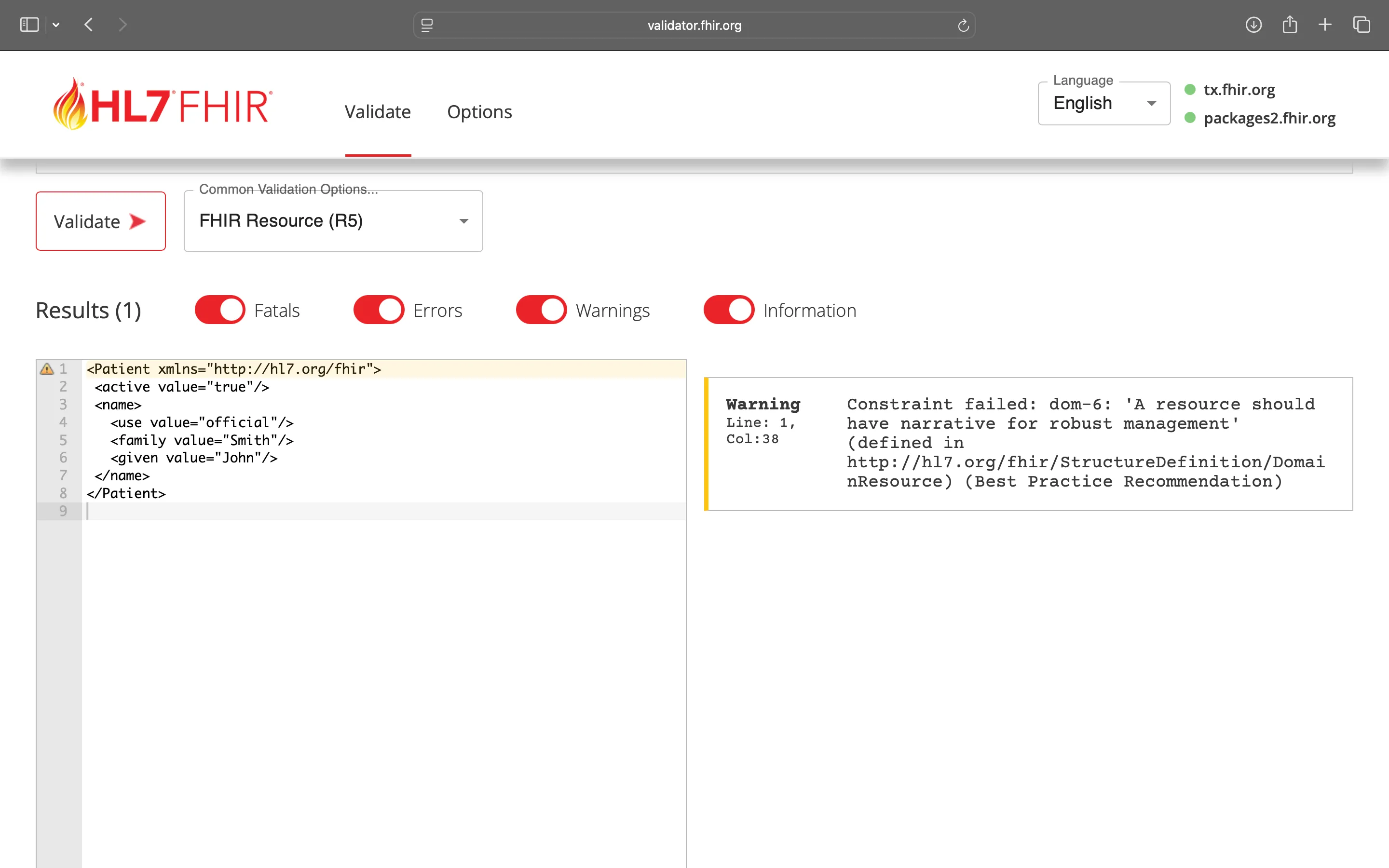
Task: Reload the current page
Action: [963, 25]
